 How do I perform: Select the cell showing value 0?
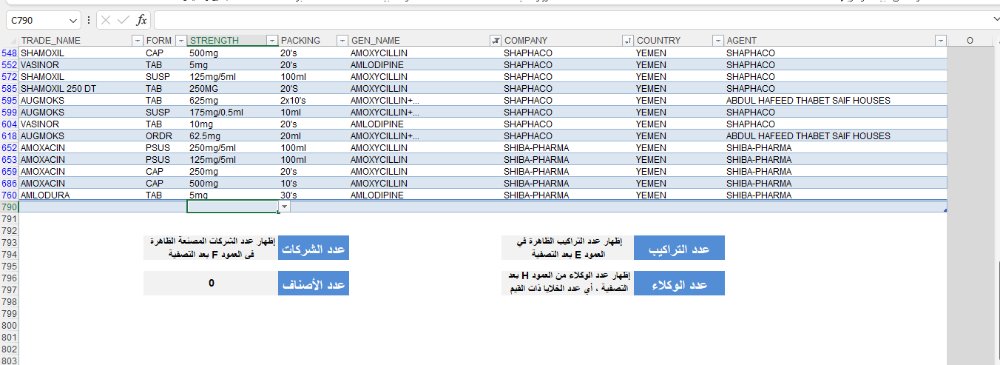(x=211, y=283)
